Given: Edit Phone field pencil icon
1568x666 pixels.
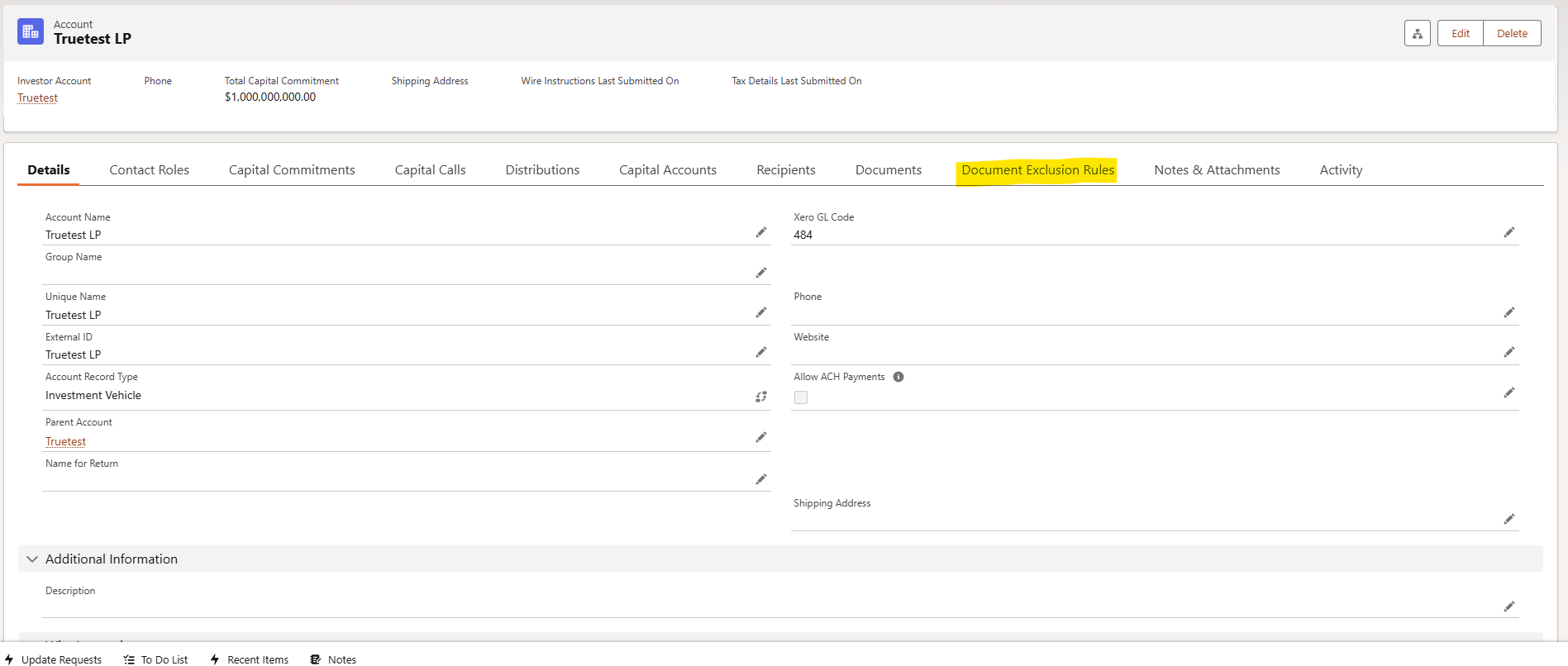Looking at the screenshot, I should (1509, 312).
